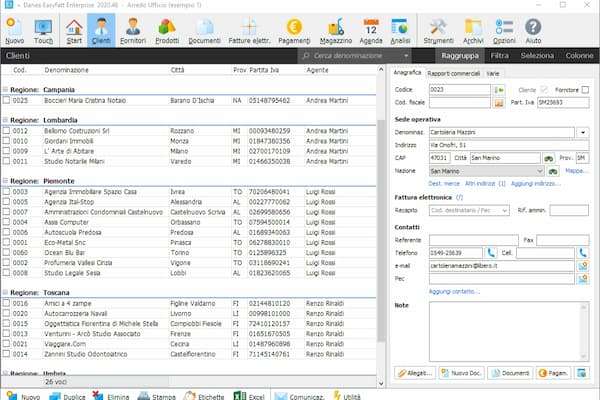Switch to Rapporti commerciali tab
This screenshot has width=600, height=400.
click(x=454, y=74)
